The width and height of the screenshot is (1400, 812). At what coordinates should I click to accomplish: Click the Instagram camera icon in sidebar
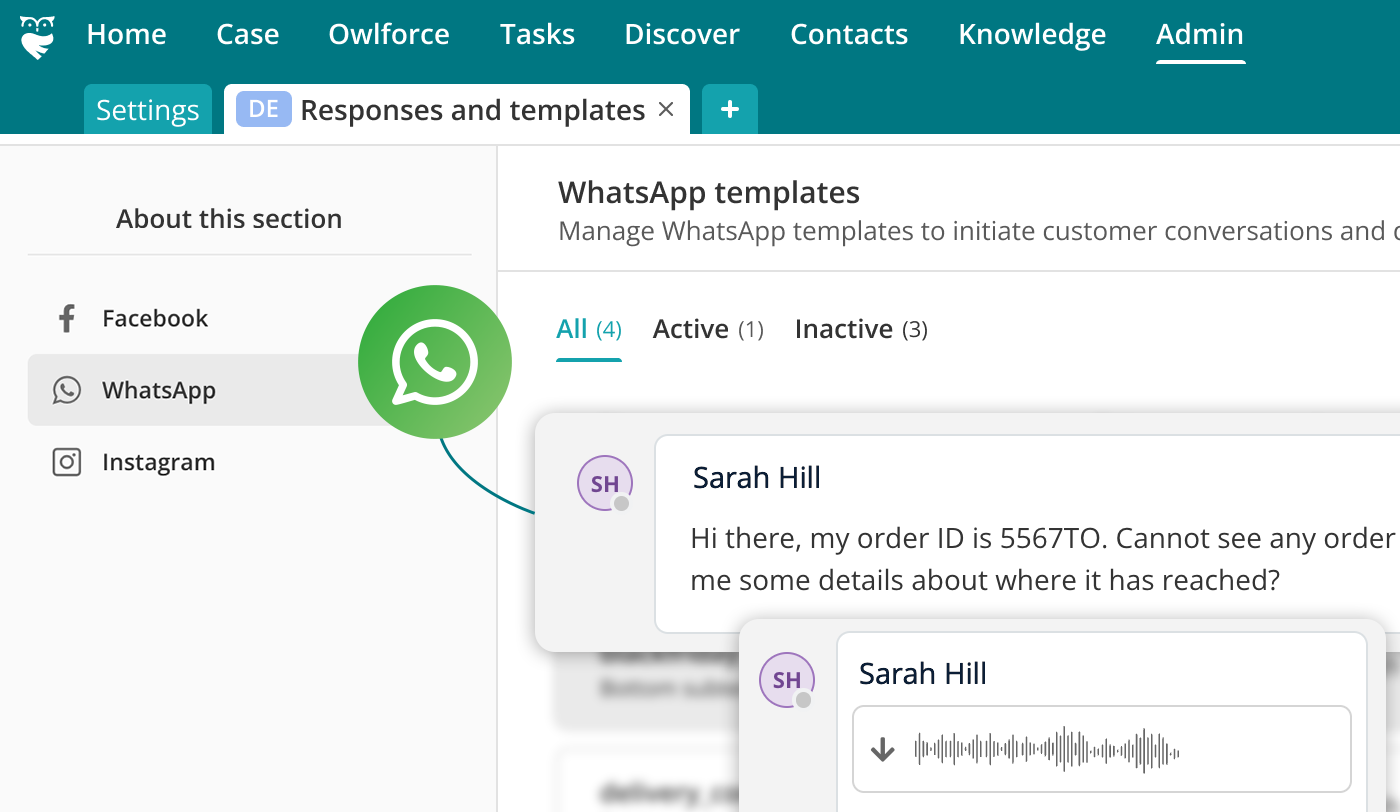point(66,462)
